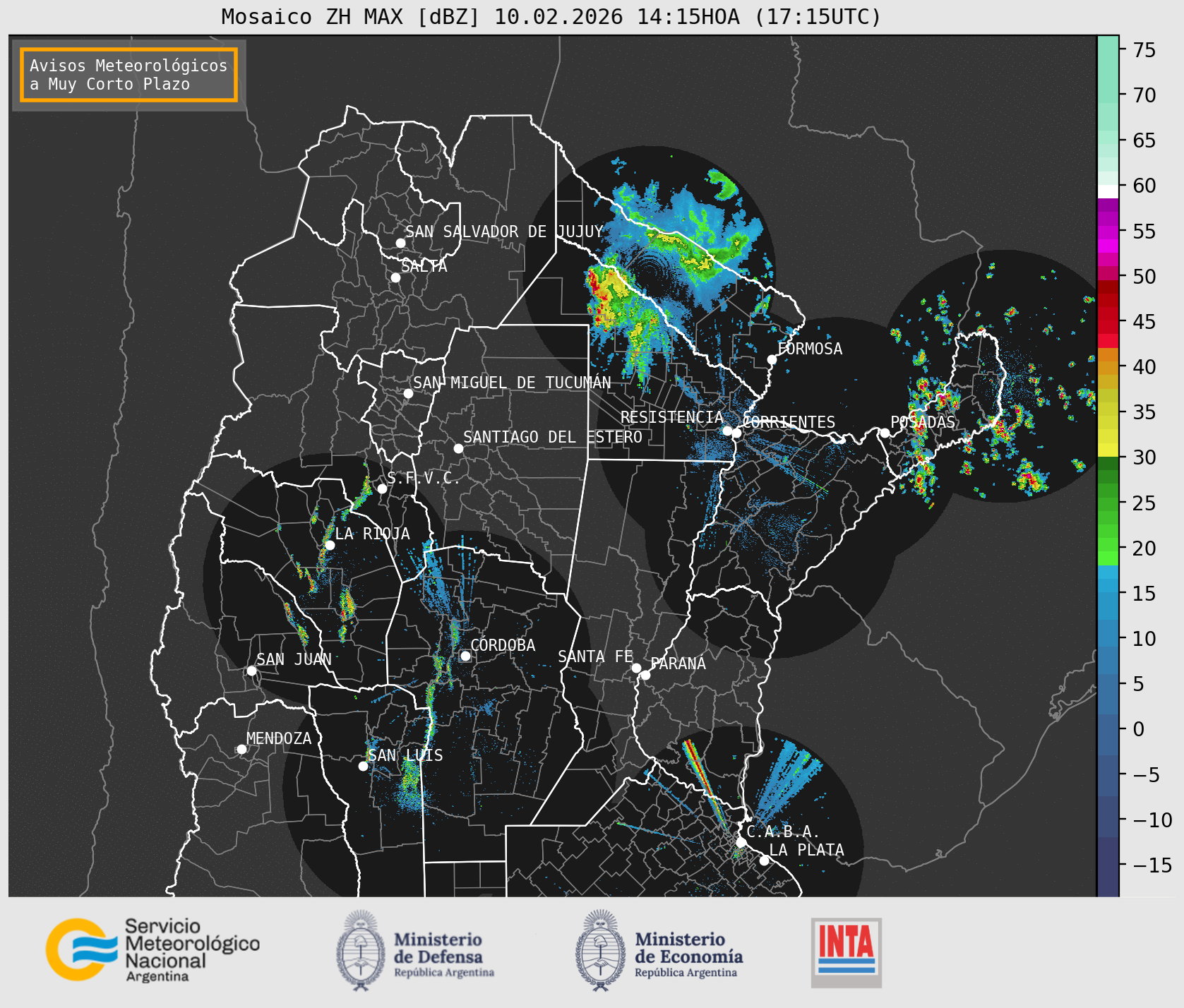Click the Salta city dot
This screenshot has width=1184, height=1008.
pos(395,277)
